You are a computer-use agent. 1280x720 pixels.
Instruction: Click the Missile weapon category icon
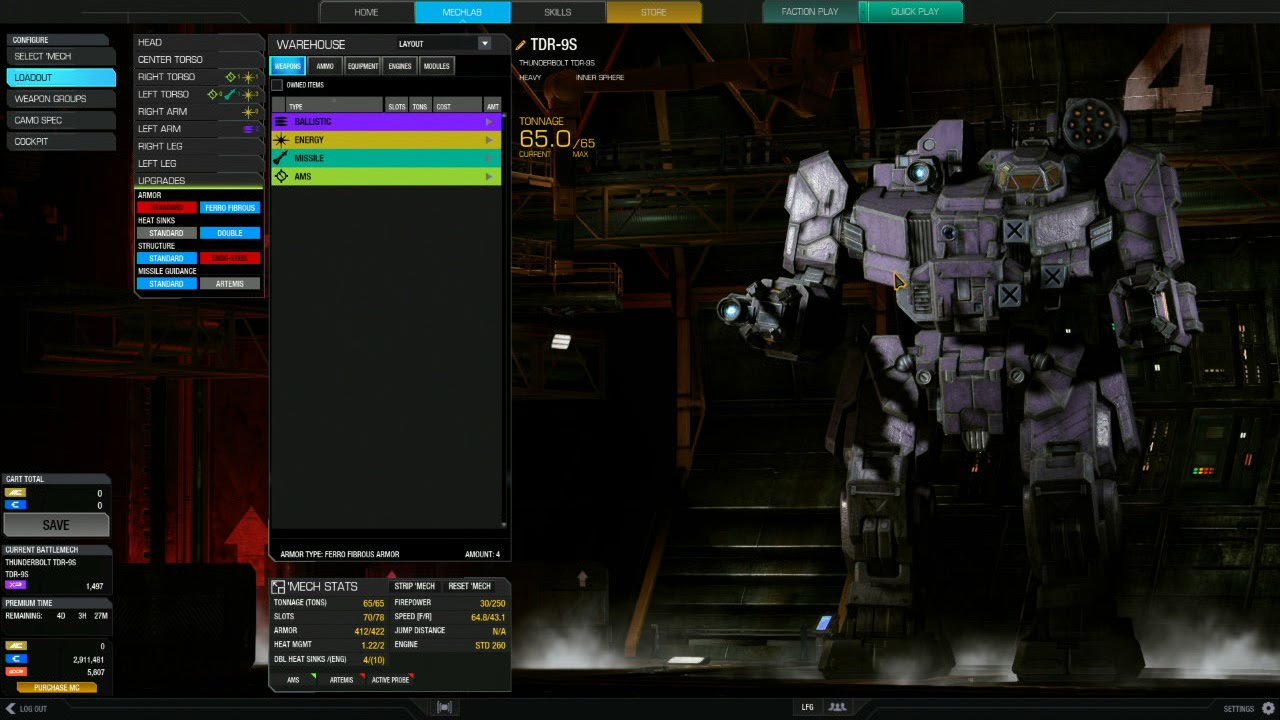click(x=281, y=158)
